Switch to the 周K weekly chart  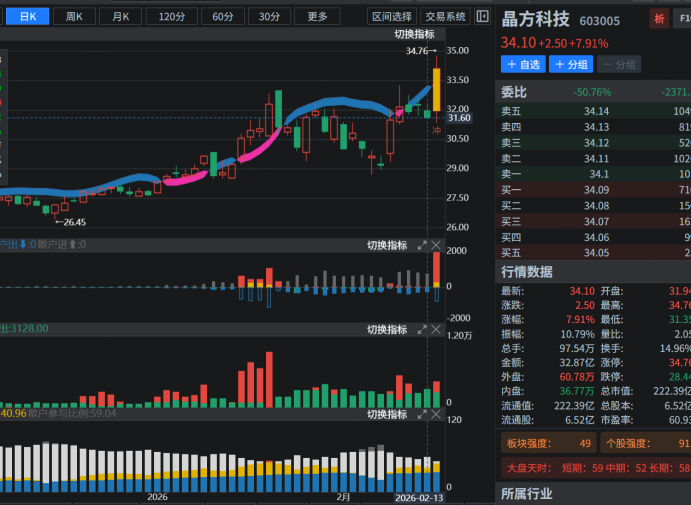(74, 16)
